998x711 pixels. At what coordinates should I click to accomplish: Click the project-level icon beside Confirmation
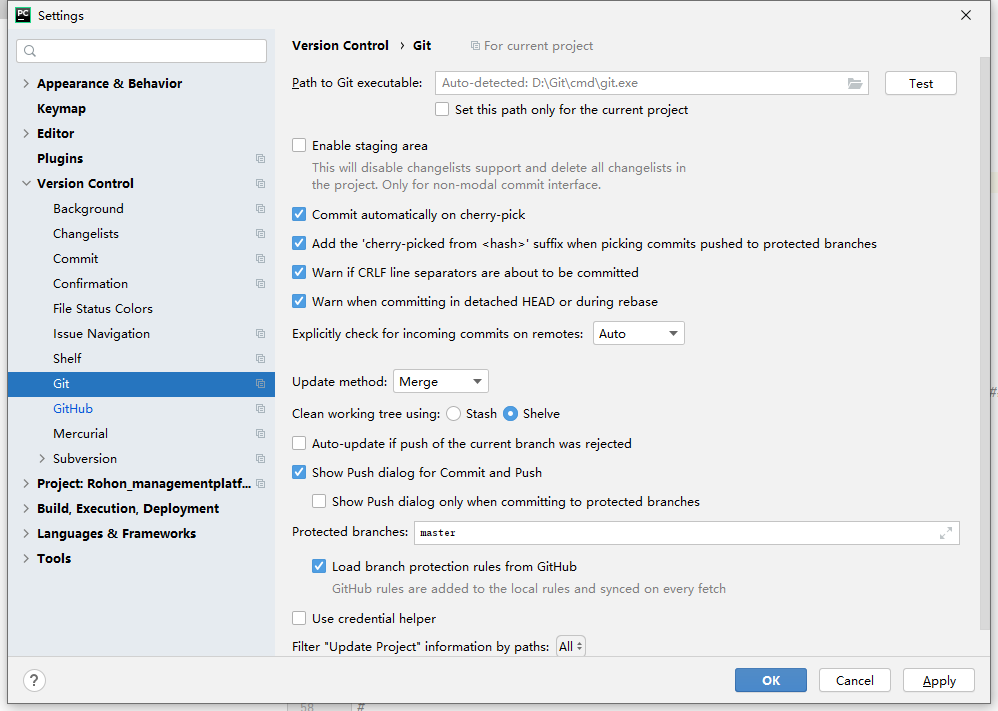coord(260,283)
